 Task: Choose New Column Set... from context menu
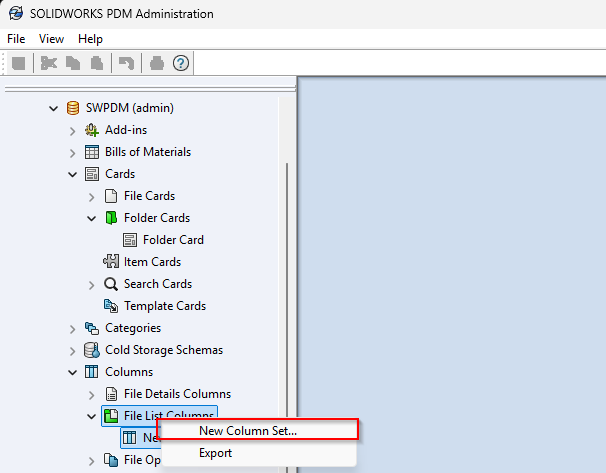(259, 430)
